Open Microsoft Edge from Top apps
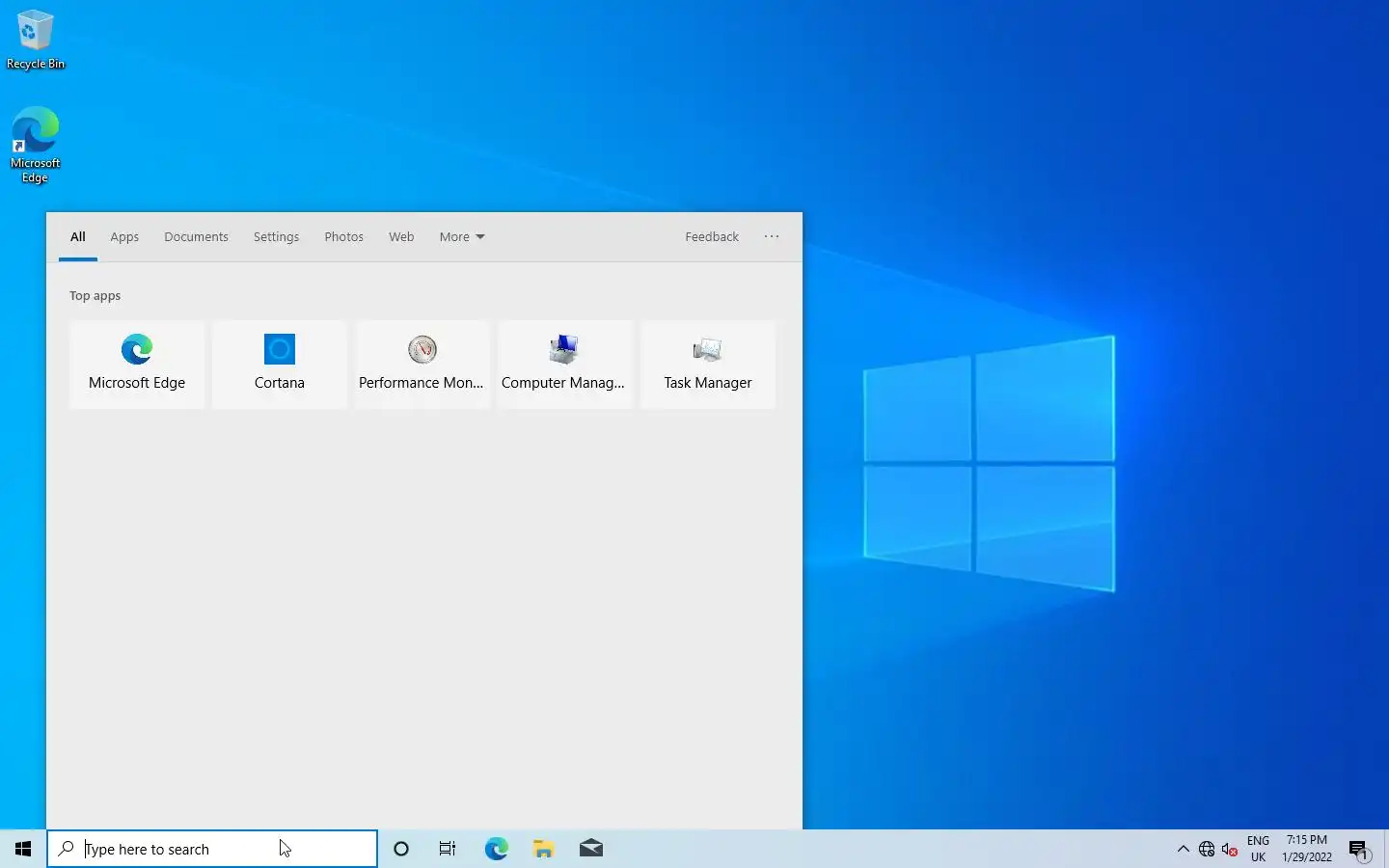 coord(137,365)
